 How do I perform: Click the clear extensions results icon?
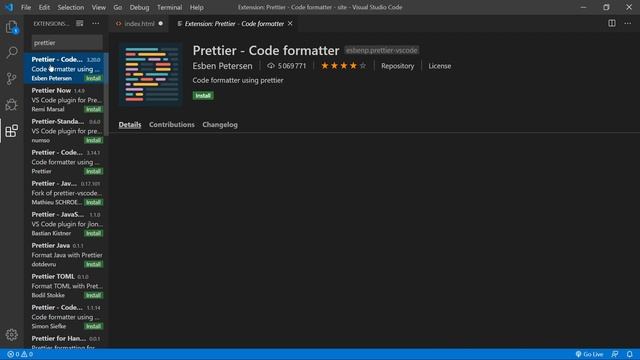tap(80, 24)
